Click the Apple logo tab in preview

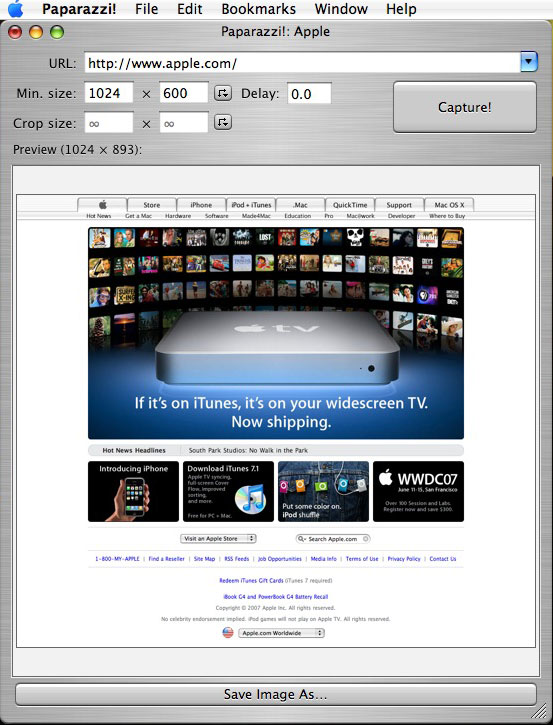[102, 204]
